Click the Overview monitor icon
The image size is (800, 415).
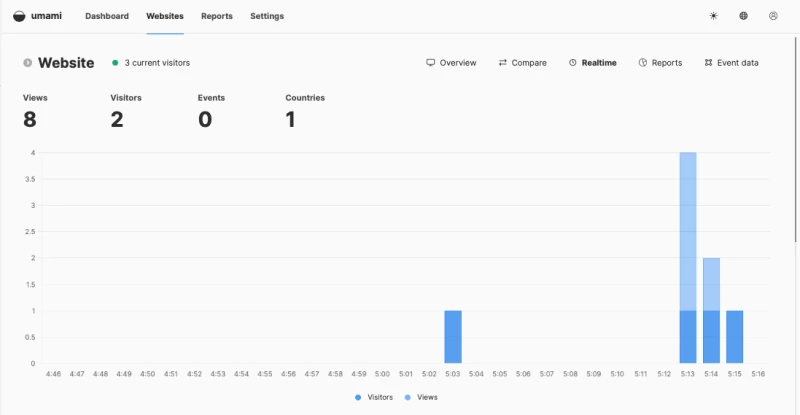click(431, 63)
